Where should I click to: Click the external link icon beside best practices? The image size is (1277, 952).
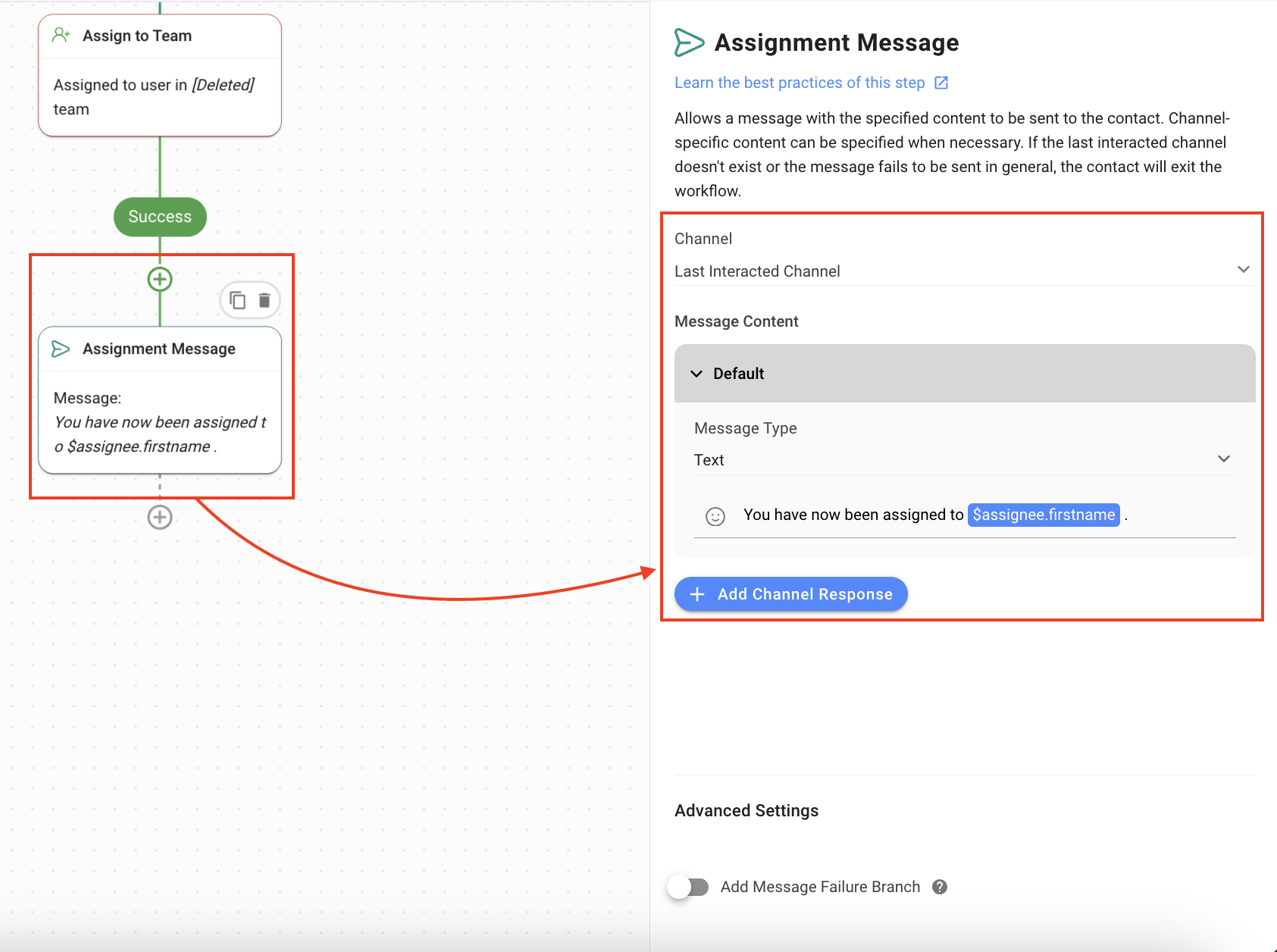941,83
